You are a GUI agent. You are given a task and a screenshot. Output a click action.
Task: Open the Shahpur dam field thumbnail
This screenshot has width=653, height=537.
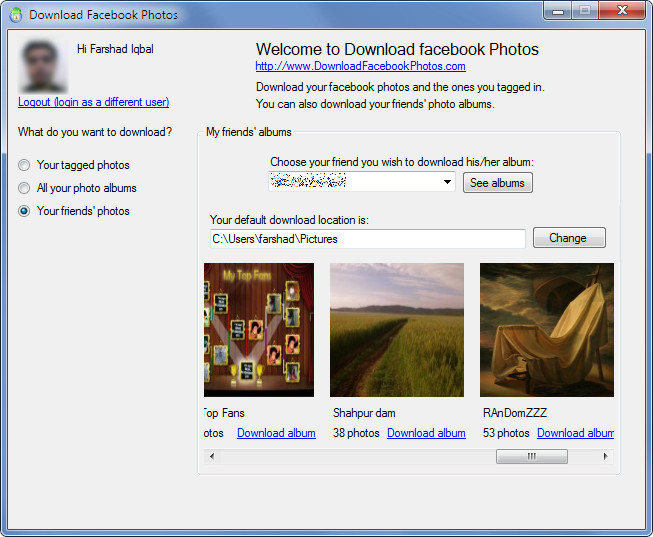coord(397,330)
